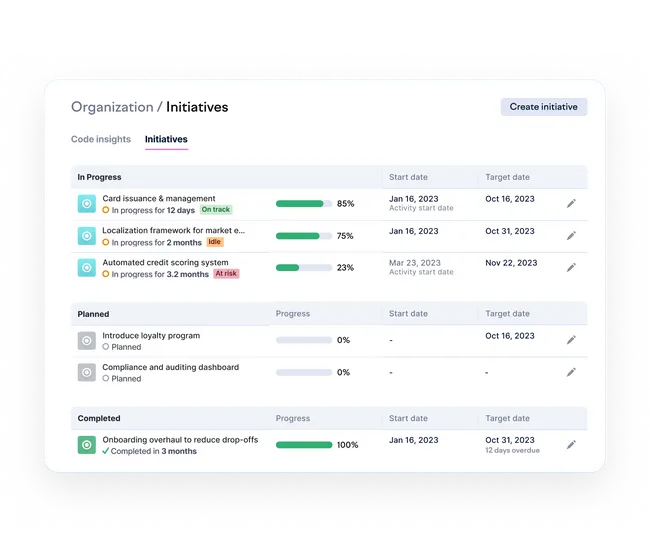Open Organization breadcrumb link
Screen dimensions: 650x551
pos(112,107)
